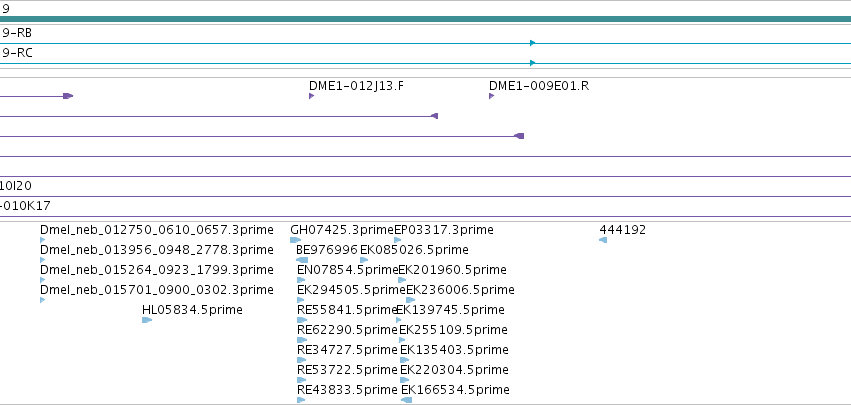
Task: Select the 9-RB transcript line
Action: coord(426,43)
